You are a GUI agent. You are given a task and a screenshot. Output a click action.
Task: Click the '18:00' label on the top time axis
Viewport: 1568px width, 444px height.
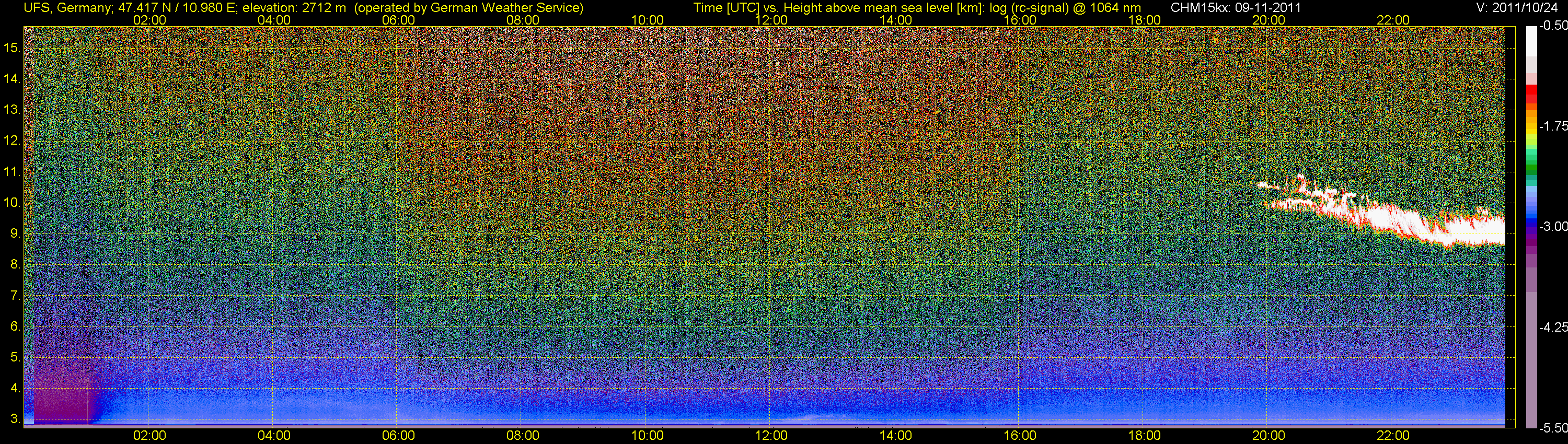coord(1144,19)
